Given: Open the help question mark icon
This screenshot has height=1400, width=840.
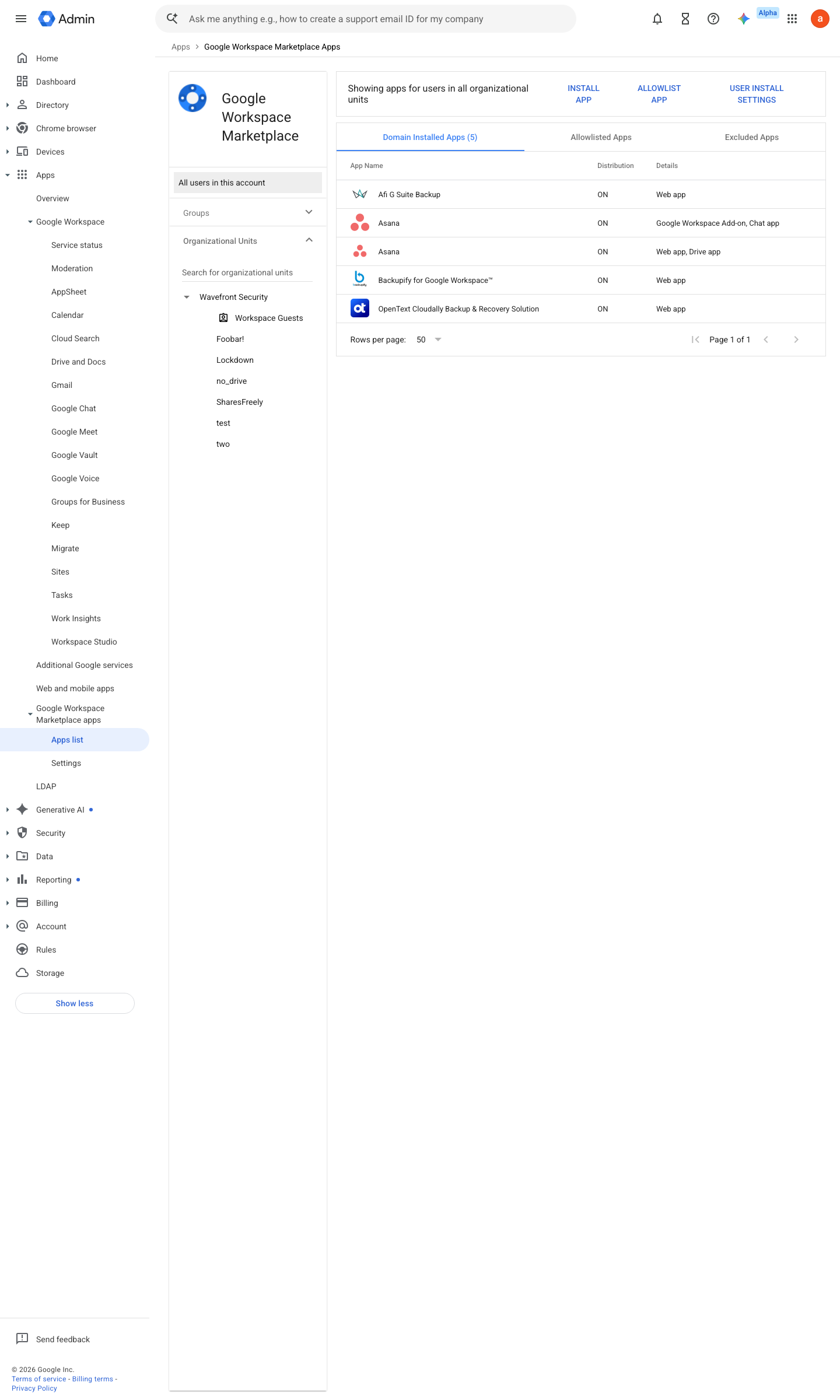Looking at the screenshot, I should [713, 19].
